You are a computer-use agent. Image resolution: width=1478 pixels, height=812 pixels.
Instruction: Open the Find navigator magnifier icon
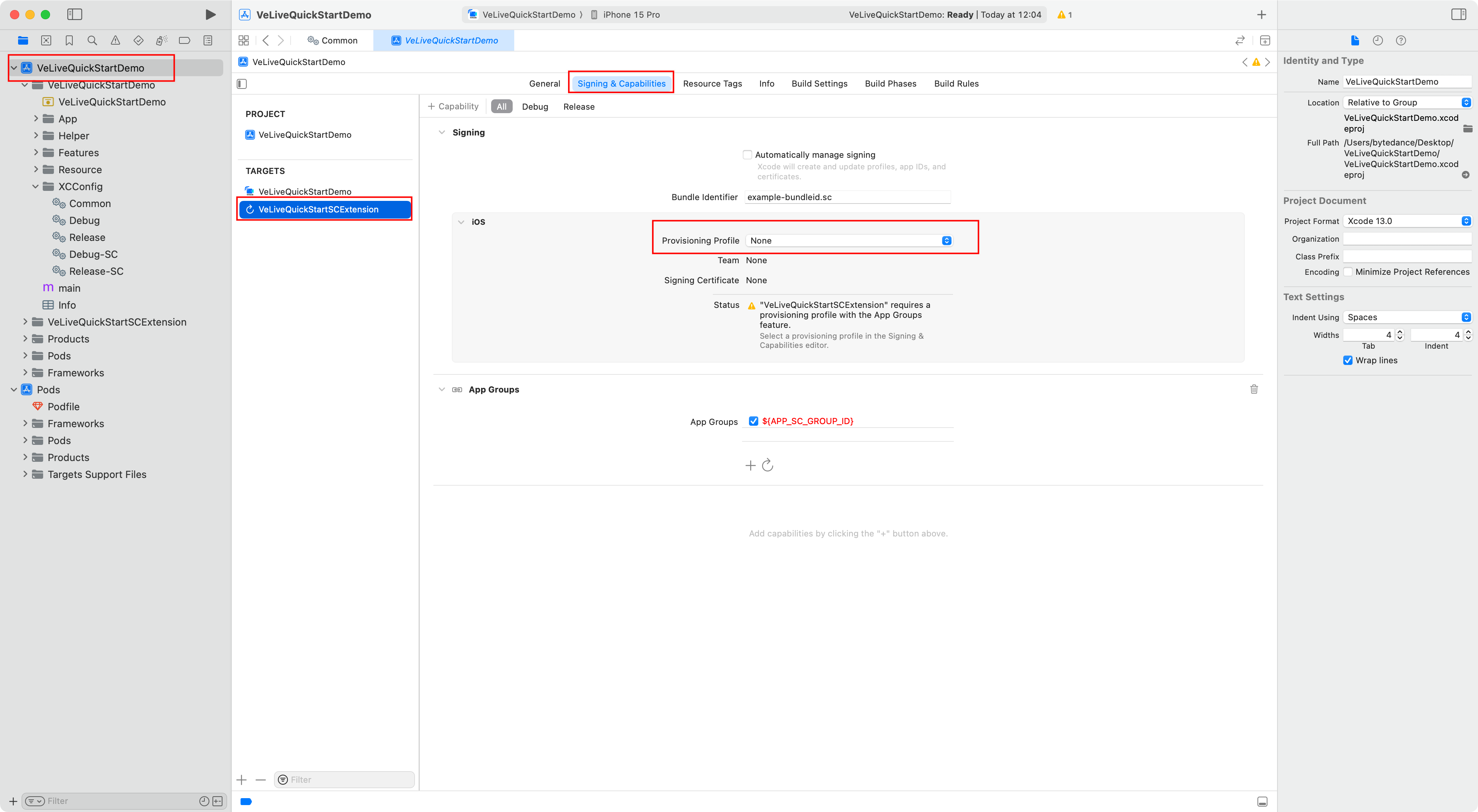click(92, 40)
